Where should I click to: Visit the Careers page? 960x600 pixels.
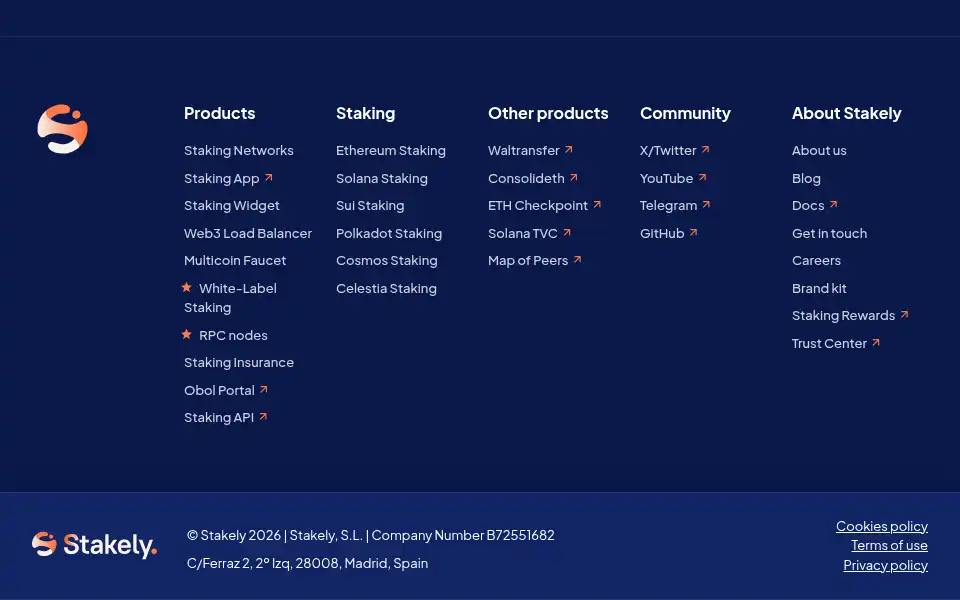tap(816, 261)
